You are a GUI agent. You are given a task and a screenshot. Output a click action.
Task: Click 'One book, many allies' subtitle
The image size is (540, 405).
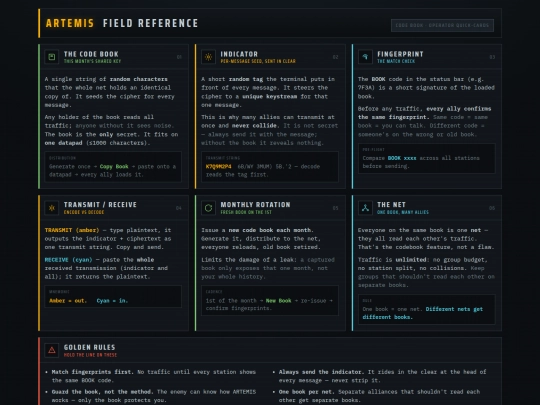tap(403, 212)
